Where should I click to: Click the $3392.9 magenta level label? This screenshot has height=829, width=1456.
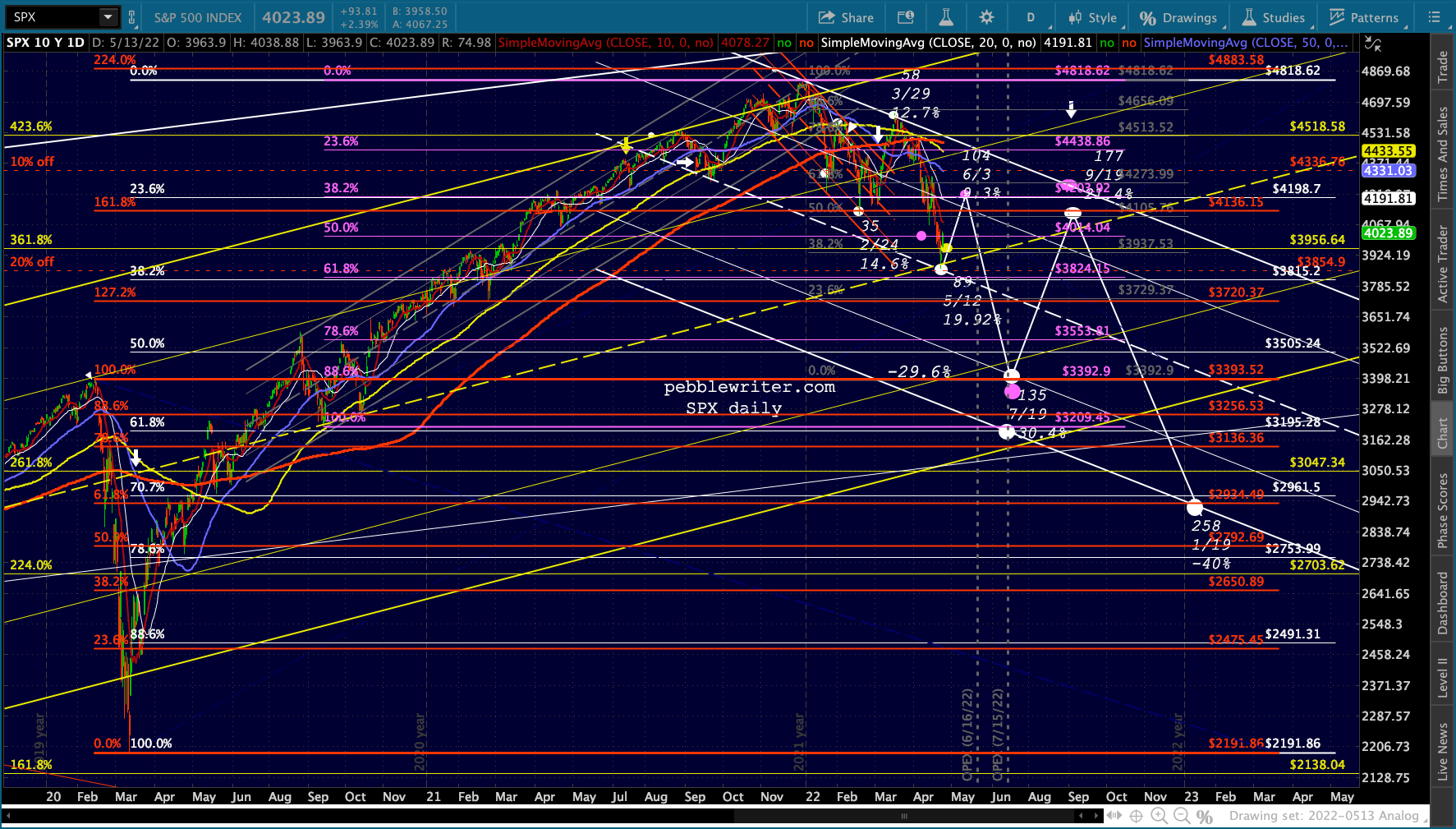tap(1086, 371)
